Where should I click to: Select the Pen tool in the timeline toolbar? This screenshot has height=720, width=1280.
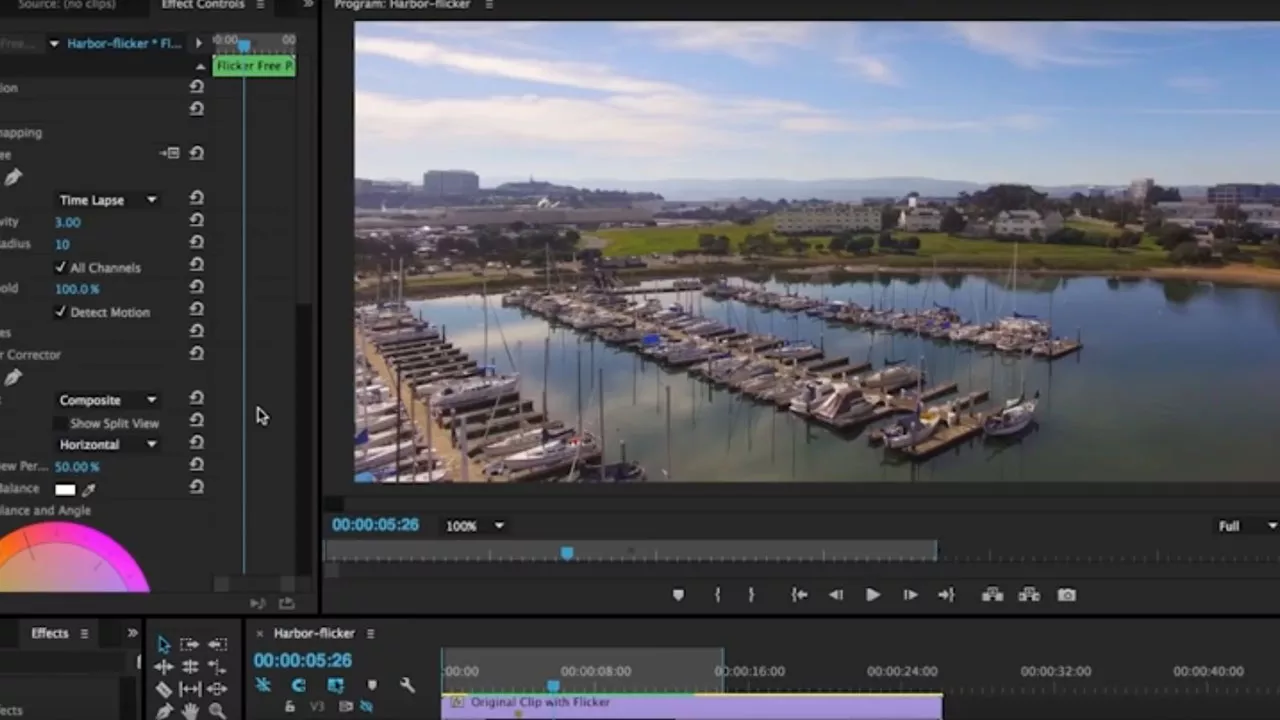163,710
